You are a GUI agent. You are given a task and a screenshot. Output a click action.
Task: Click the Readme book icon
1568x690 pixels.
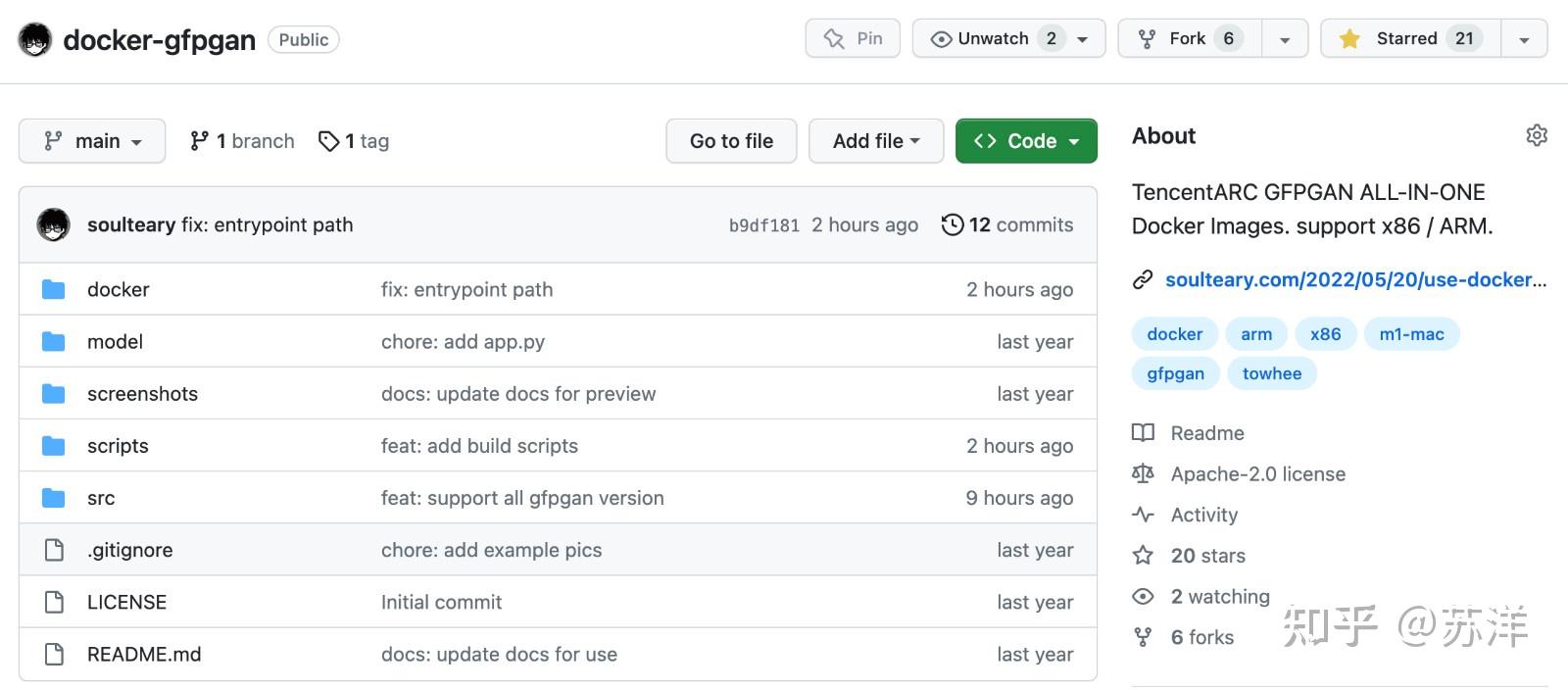1143,432
